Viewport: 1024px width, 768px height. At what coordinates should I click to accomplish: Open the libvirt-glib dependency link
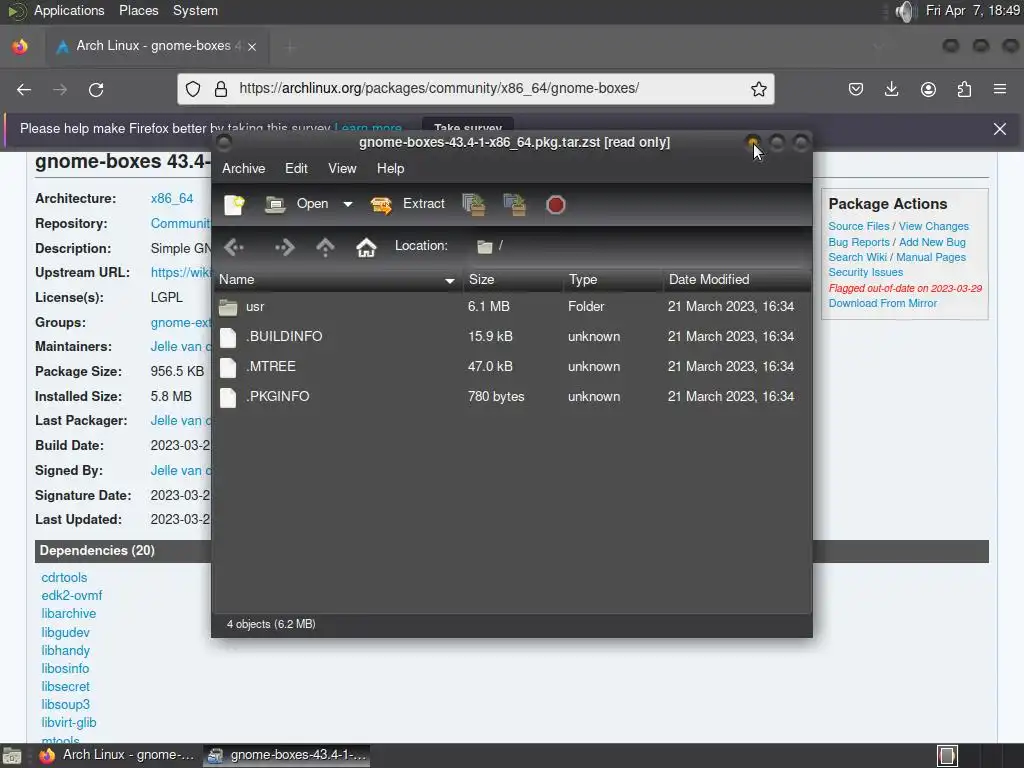69,722
